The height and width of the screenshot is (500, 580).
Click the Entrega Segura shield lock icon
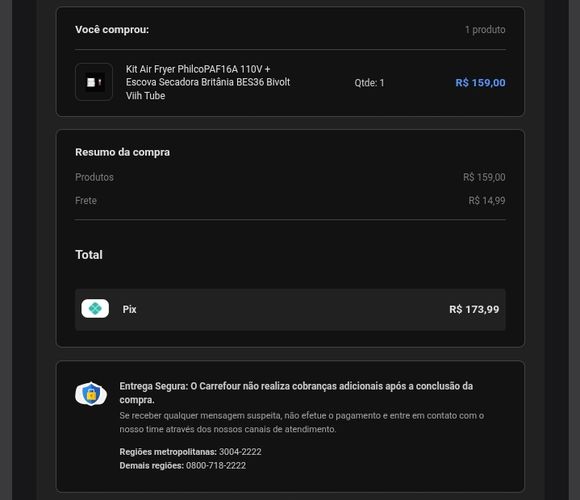91,393
